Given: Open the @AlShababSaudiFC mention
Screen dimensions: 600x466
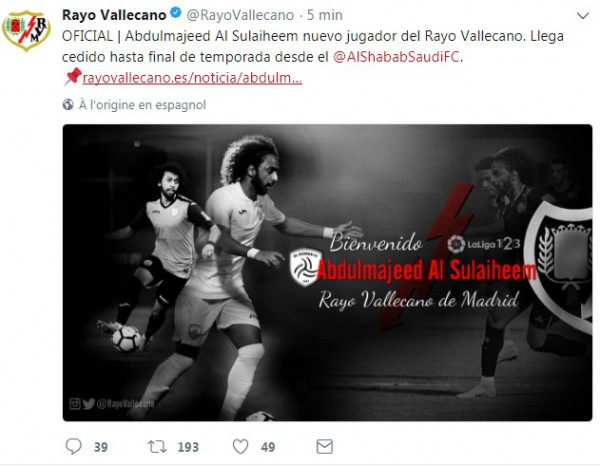Looking at the screenshot, I should coord(396,57).
